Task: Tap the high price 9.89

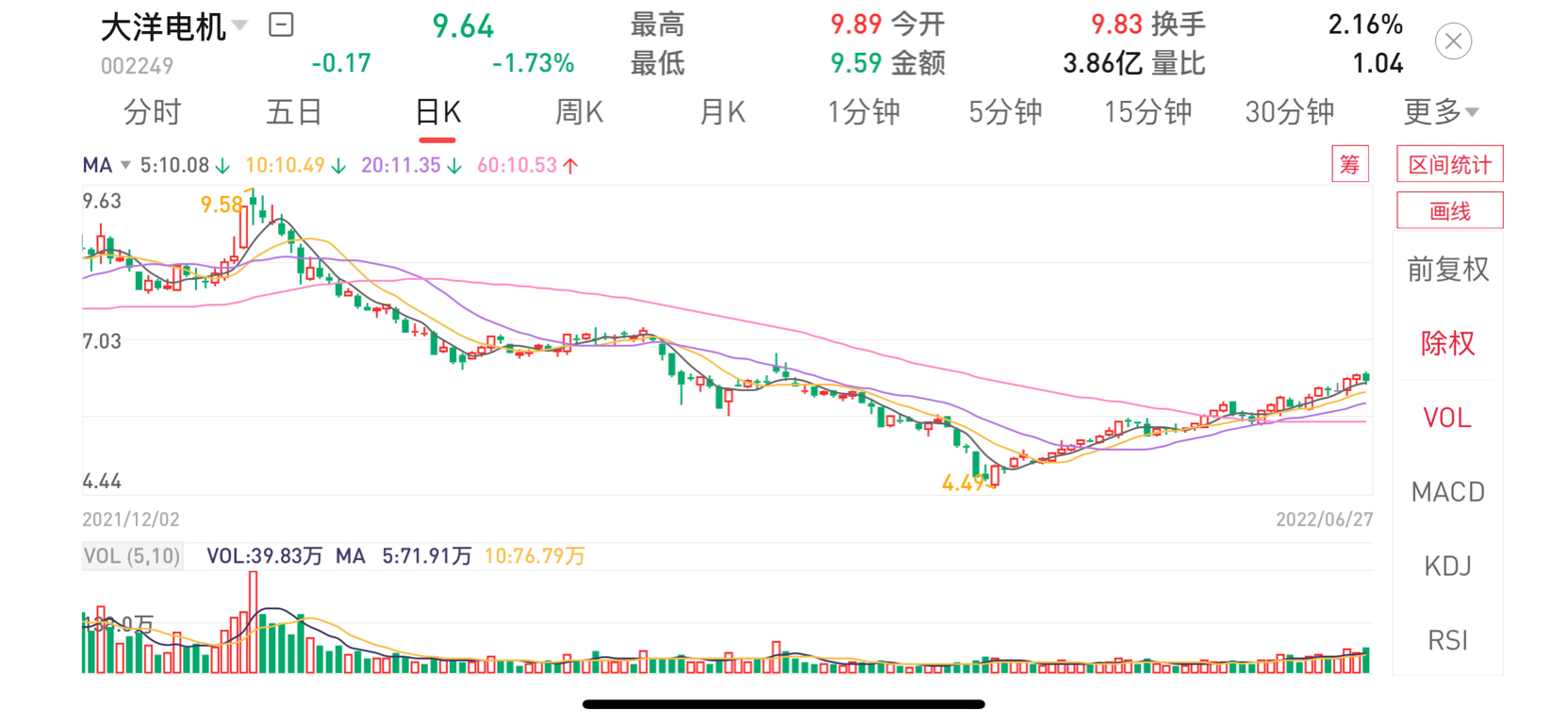Action: 855,25
